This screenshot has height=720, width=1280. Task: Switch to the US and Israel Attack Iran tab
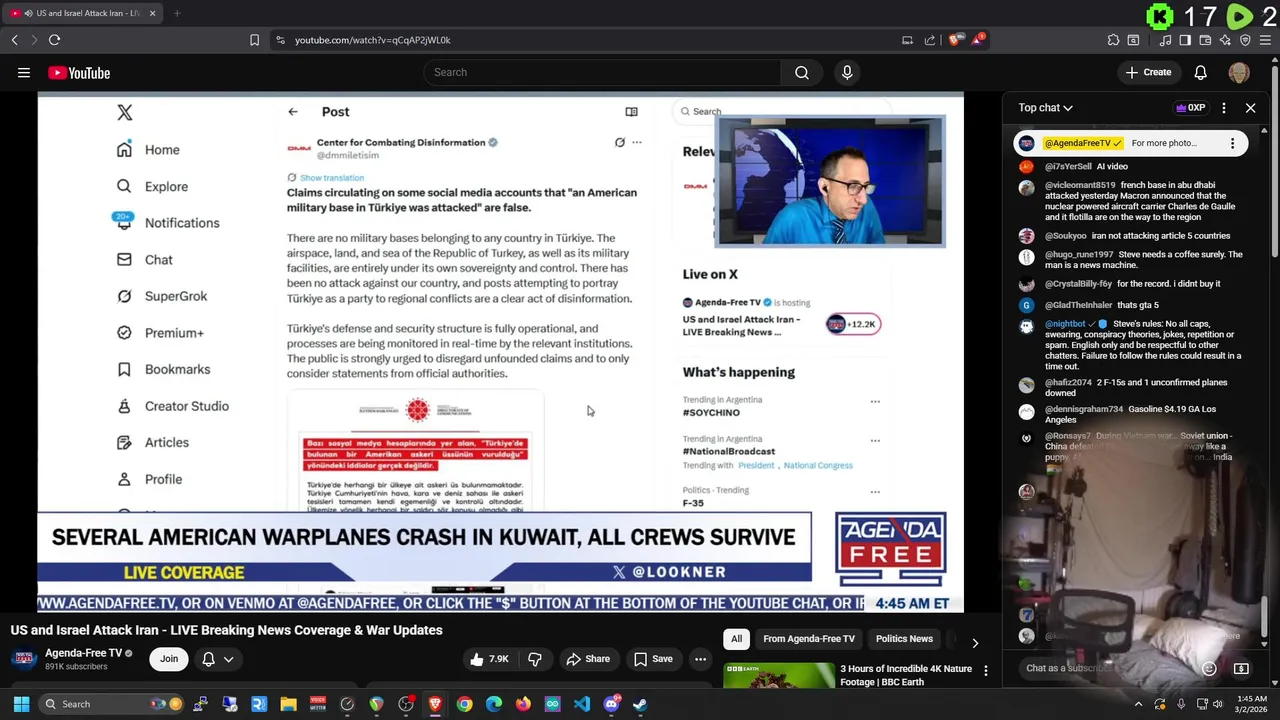(x=85, y=13)
